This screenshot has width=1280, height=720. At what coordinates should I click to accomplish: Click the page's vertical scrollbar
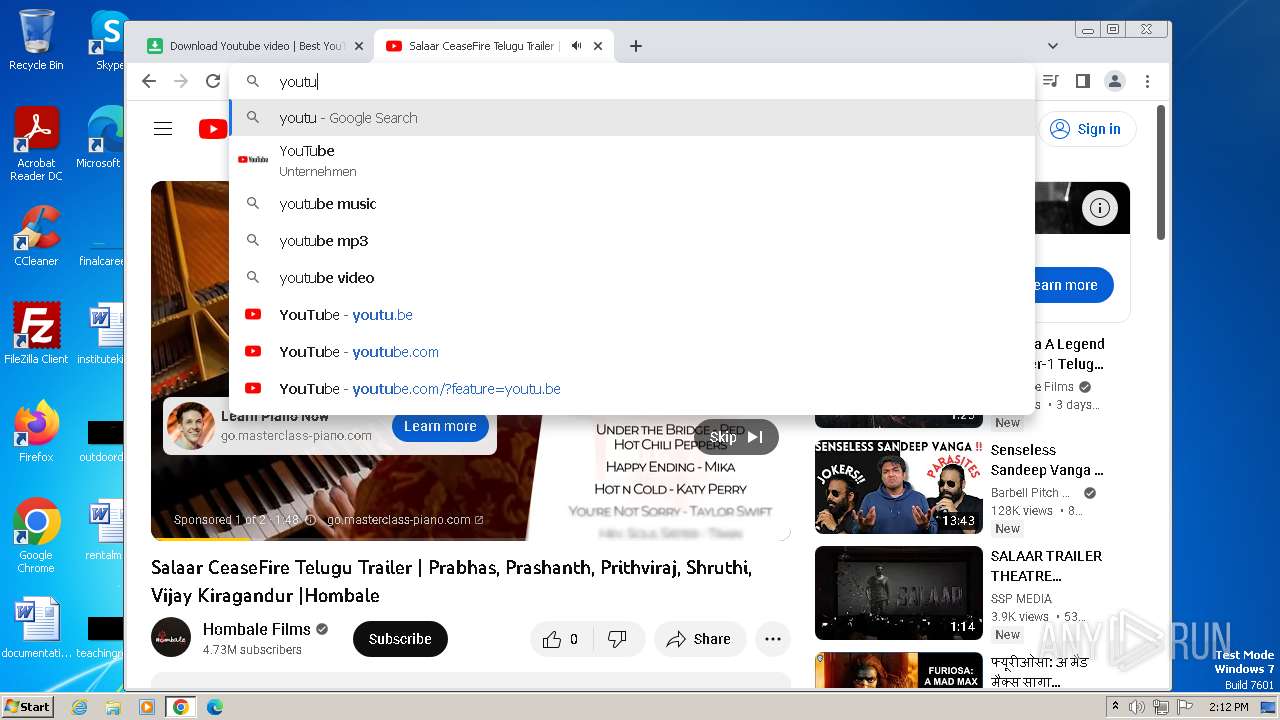(x=1161, y=170)
